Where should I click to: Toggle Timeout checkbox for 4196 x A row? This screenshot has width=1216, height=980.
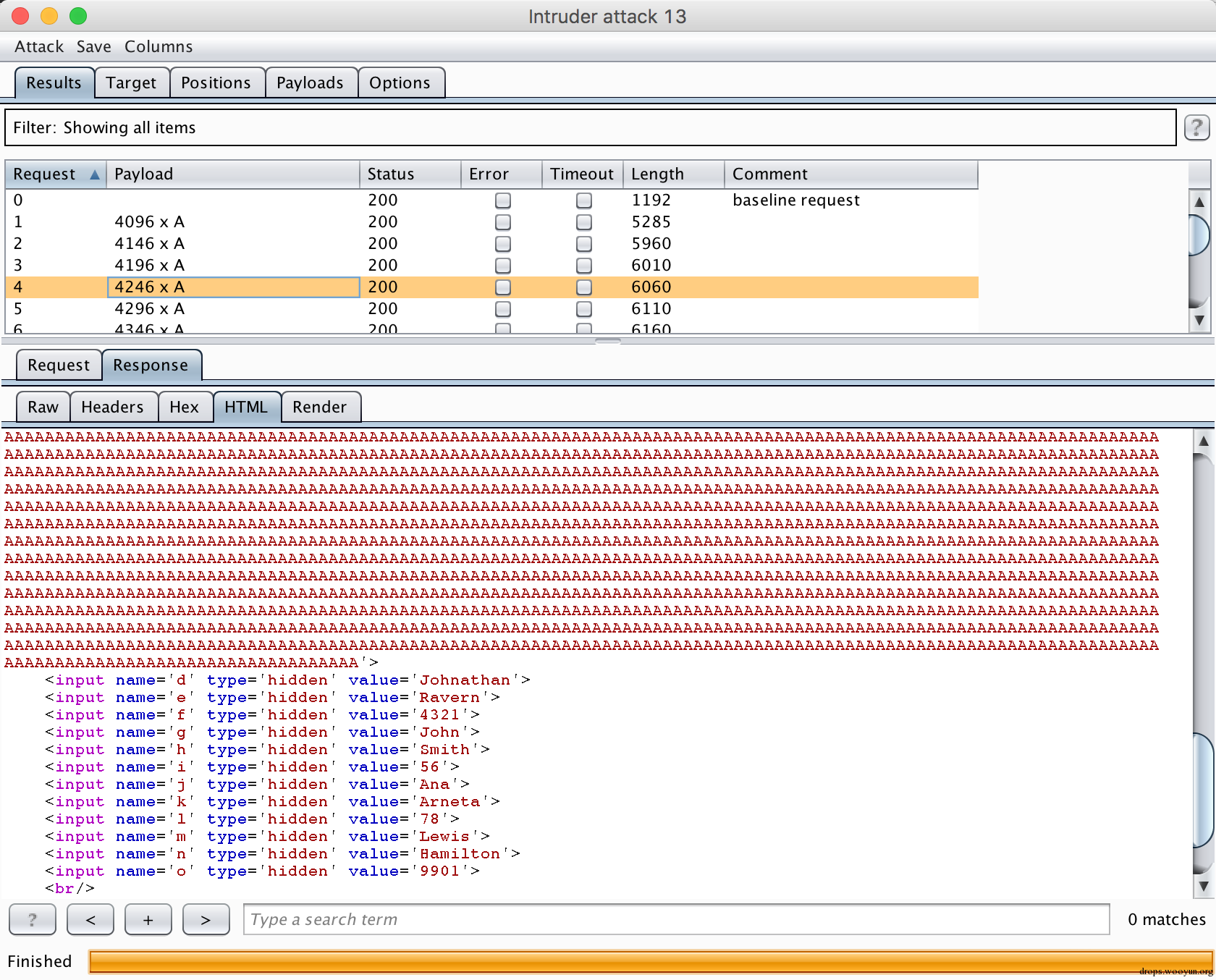(584, 266)
